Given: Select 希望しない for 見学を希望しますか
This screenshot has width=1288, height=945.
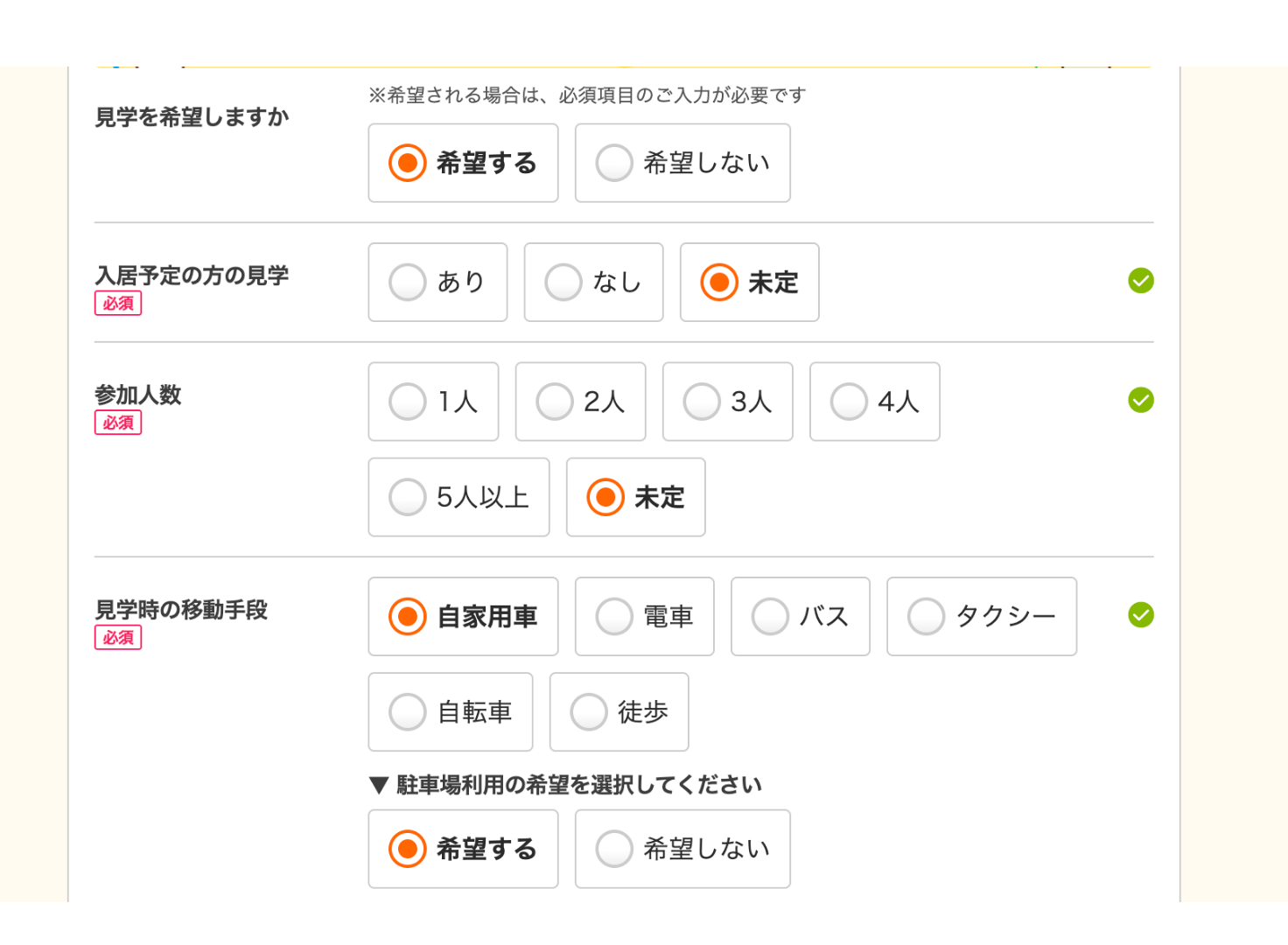Looking at the screenshot, I should coord(682,163).
